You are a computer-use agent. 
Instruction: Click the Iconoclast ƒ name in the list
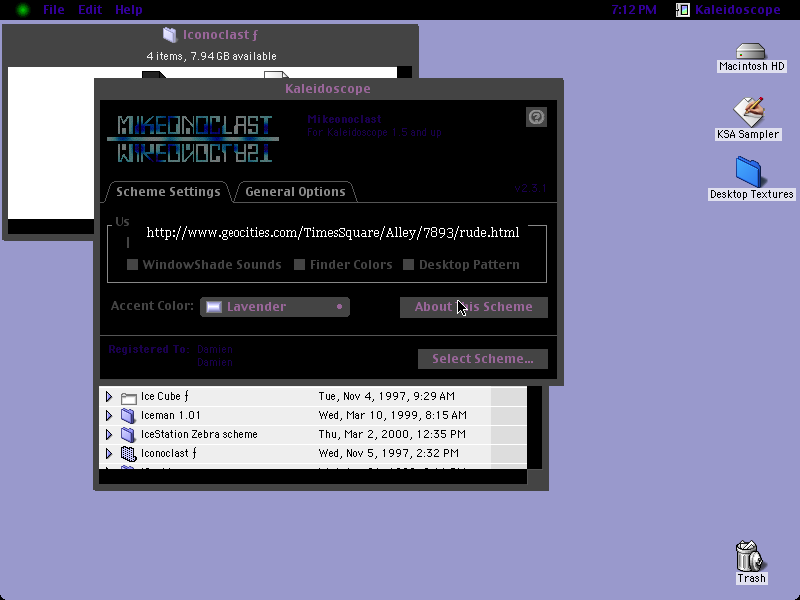point(169,453)
